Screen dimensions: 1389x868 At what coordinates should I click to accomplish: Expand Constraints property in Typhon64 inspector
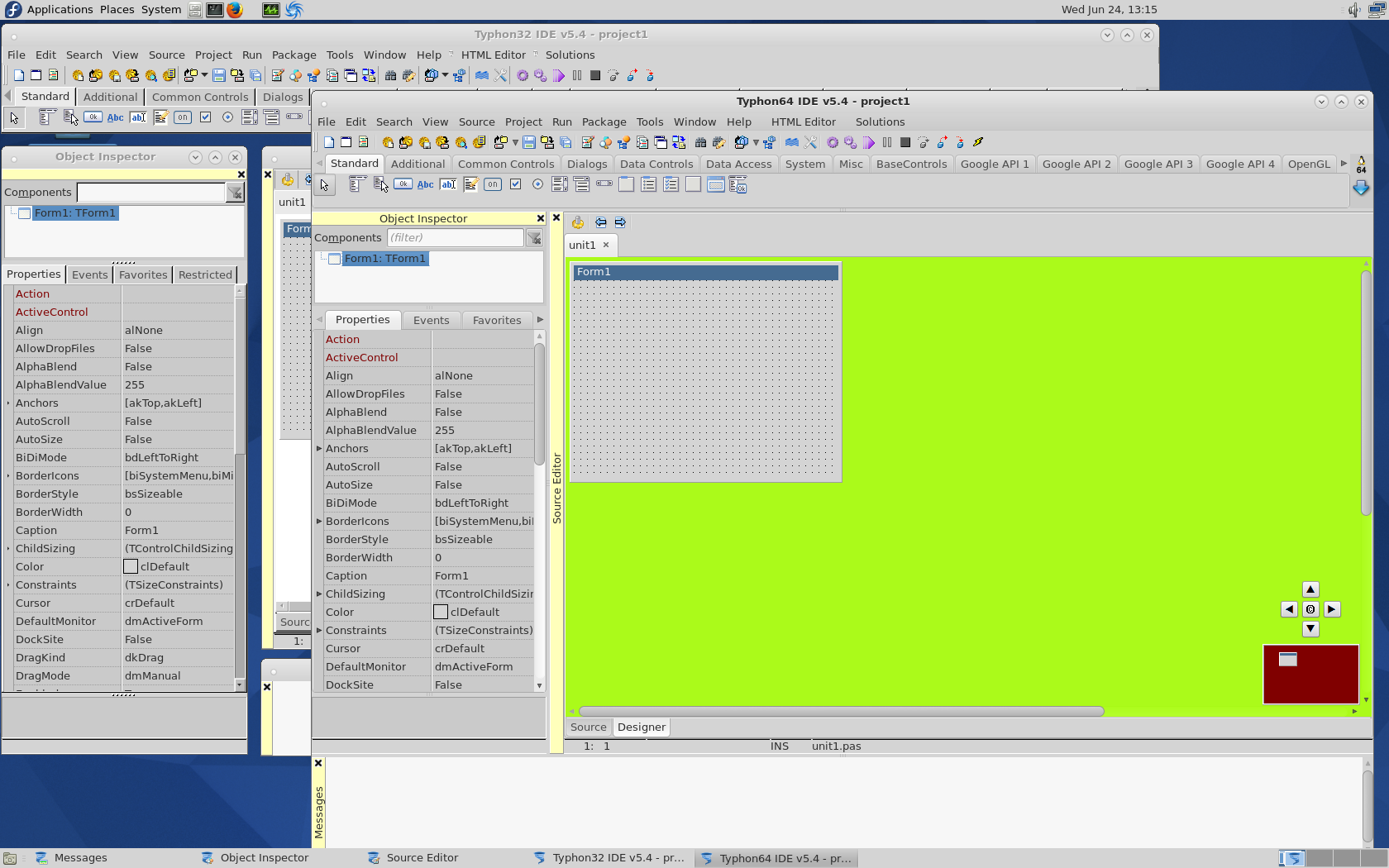pyautogui.click(x=319, y=631)
